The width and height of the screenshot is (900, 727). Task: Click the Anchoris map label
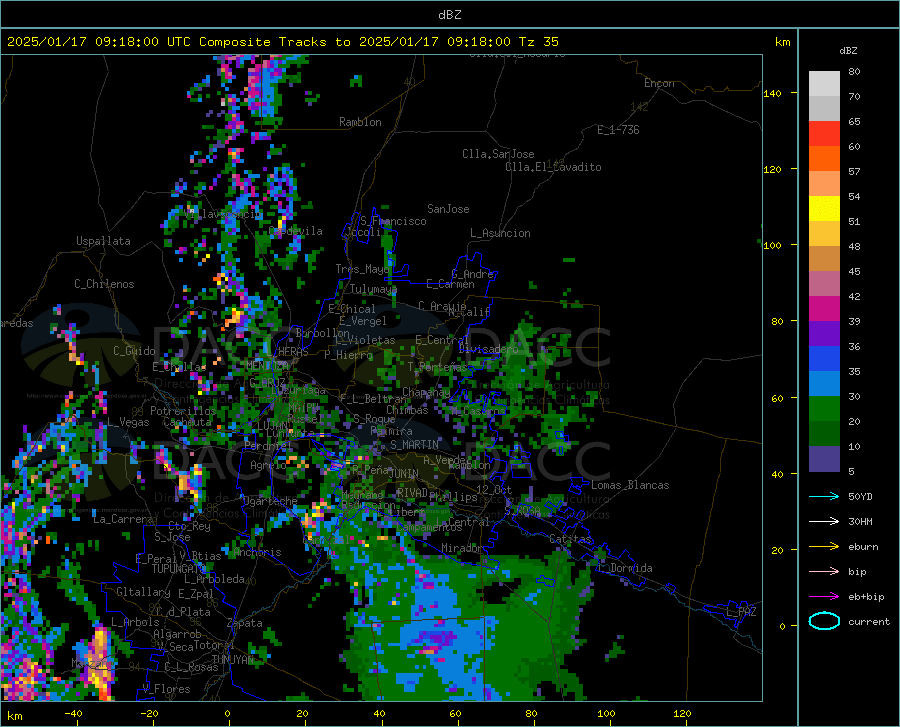coord(257,552)
